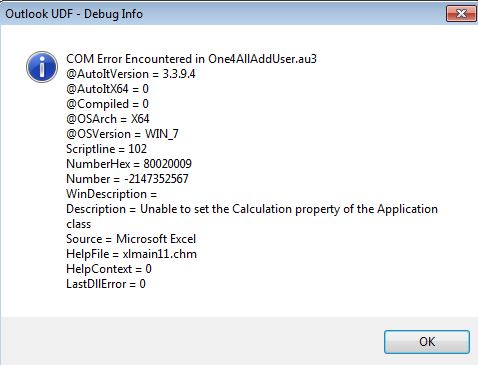Click the word class on wrapped line
The image size is (478, 365).
[78, 224]
